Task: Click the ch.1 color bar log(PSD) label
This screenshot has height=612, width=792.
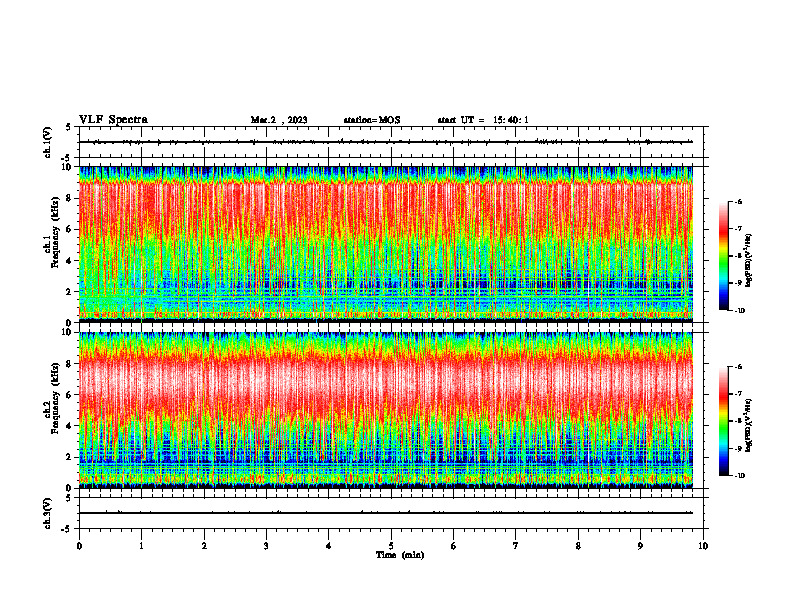Action: 749,261
